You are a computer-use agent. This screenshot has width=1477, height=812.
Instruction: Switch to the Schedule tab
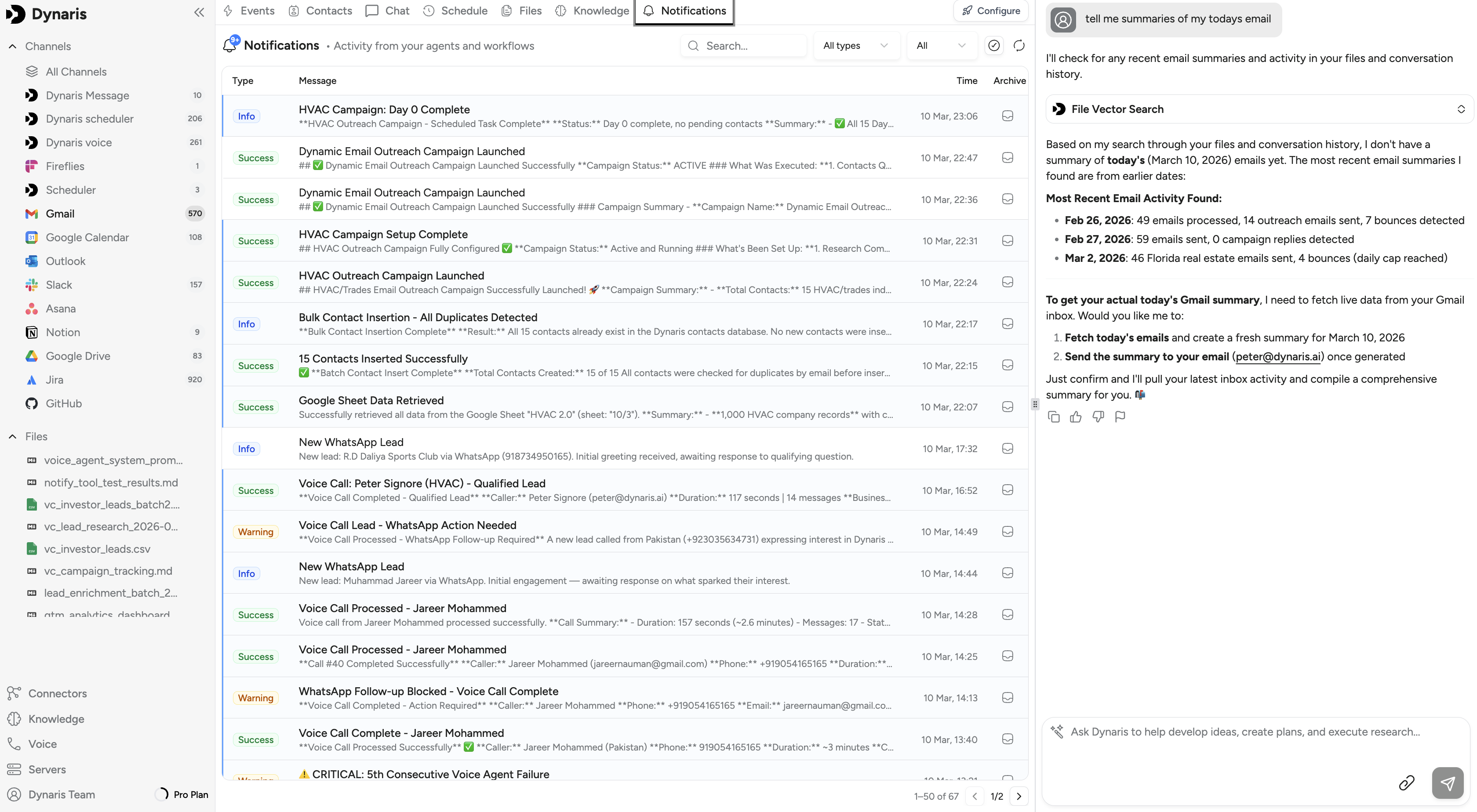tap(455, 11)
